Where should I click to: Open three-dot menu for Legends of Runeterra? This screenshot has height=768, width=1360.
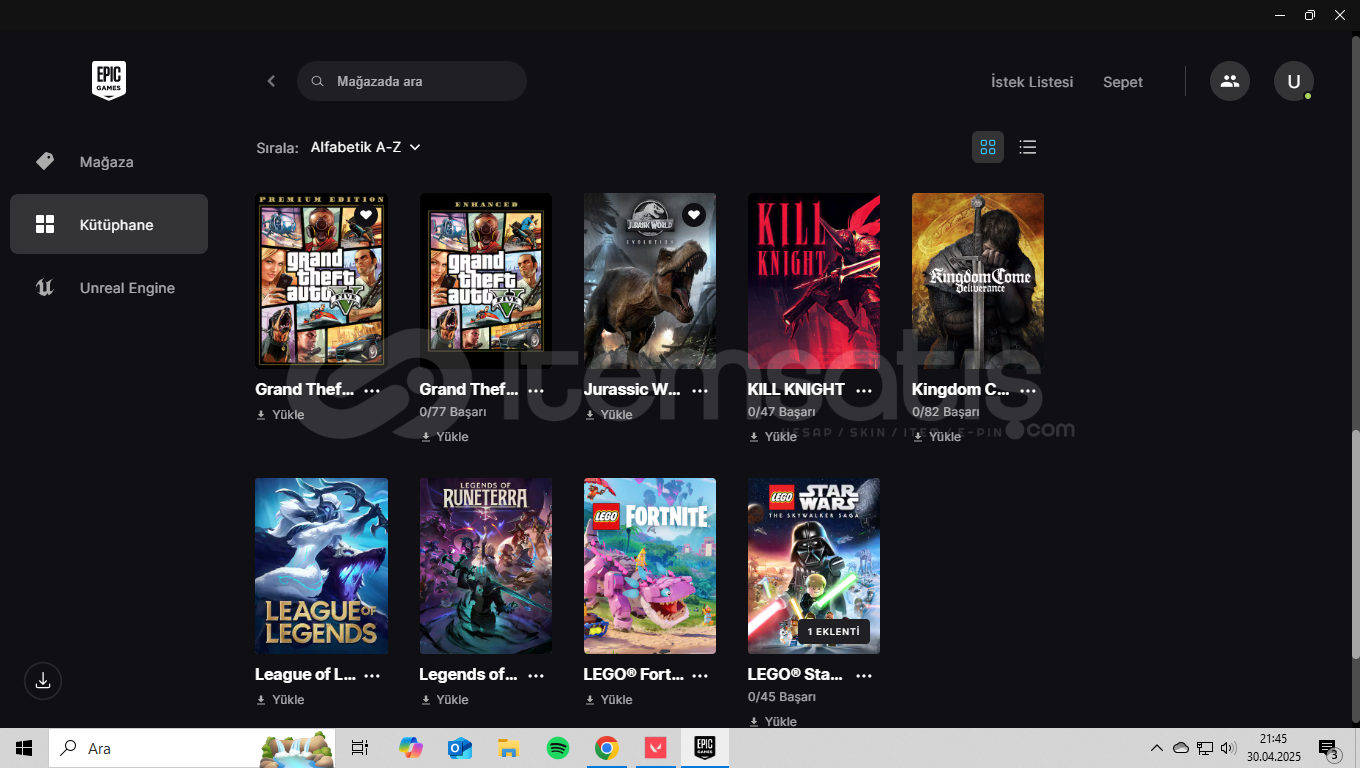click(x=536, y=675)
